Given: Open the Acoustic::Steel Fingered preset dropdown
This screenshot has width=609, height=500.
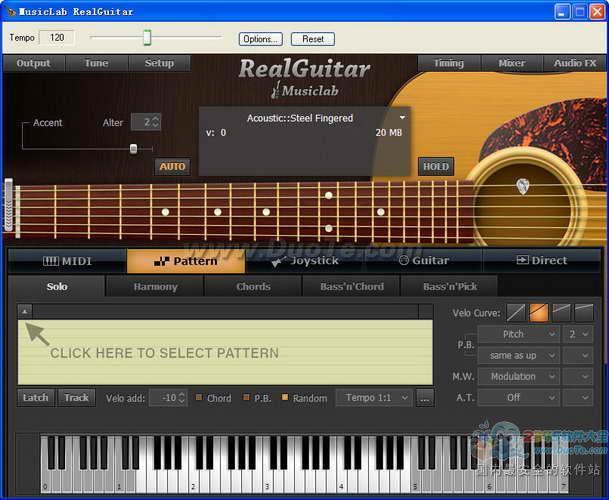Looking at the screenshot, I should [x=402, y=117].
